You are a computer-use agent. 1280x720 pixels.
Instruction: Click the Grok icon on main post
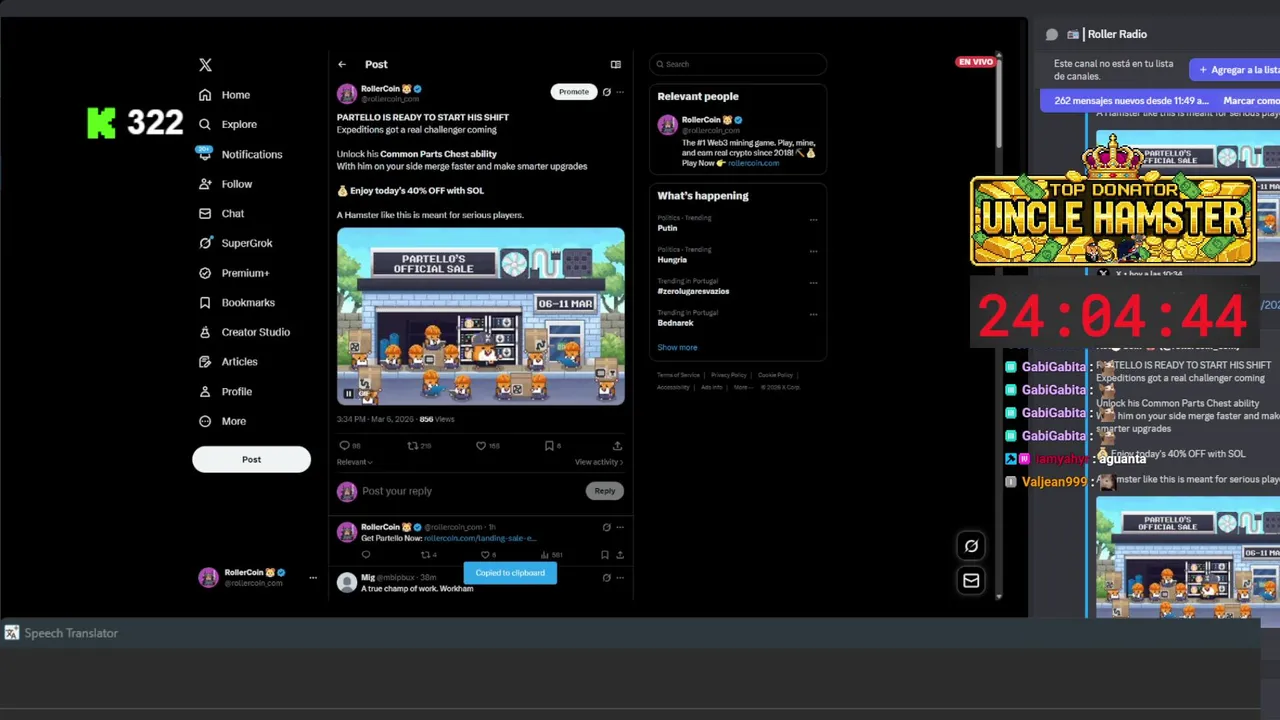[606, 92]
